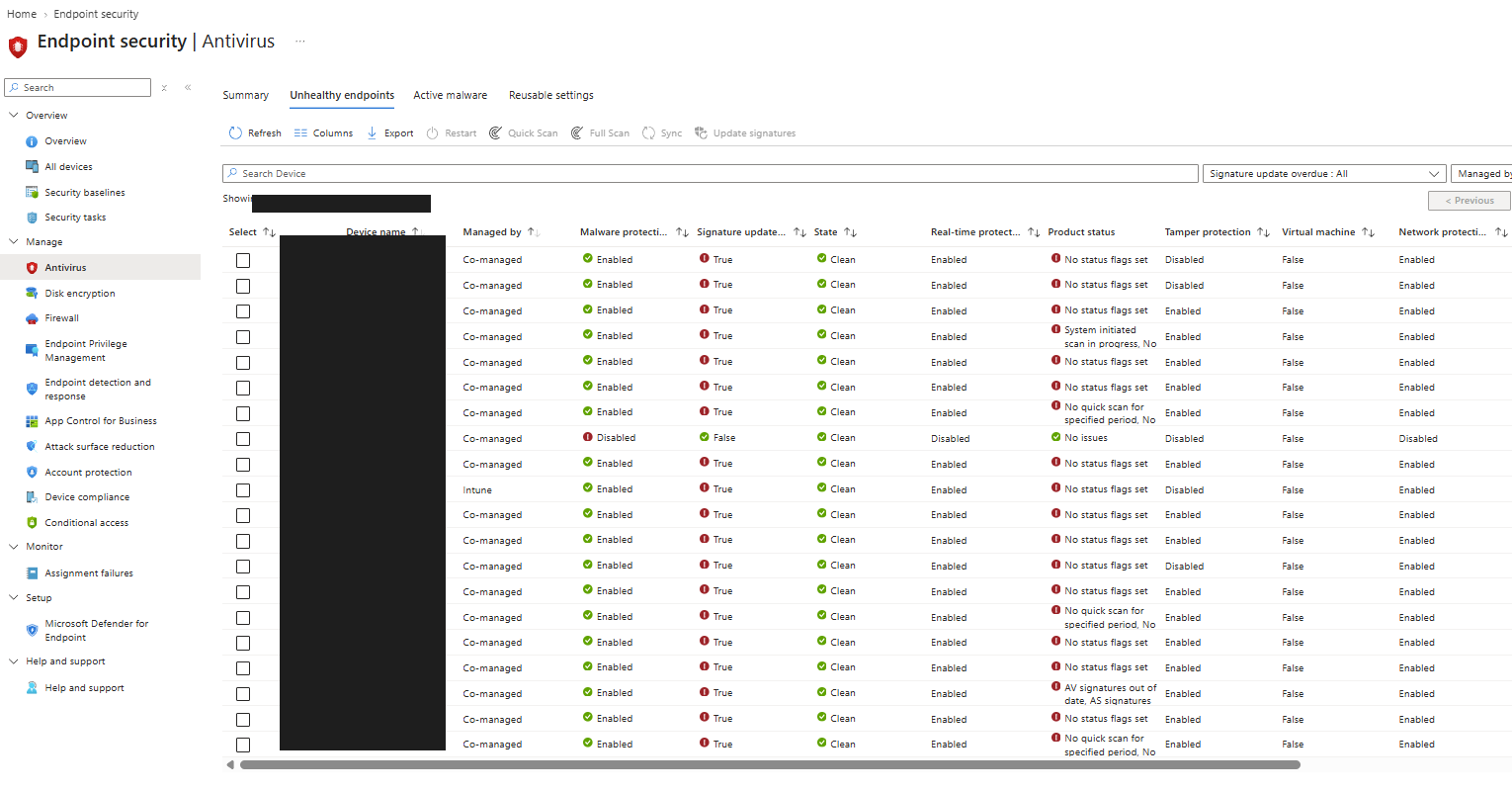The width and height of the screenshot is (1512, 791).
Task: Collapse the Overview sidebar group
Action: click(14, 116)
